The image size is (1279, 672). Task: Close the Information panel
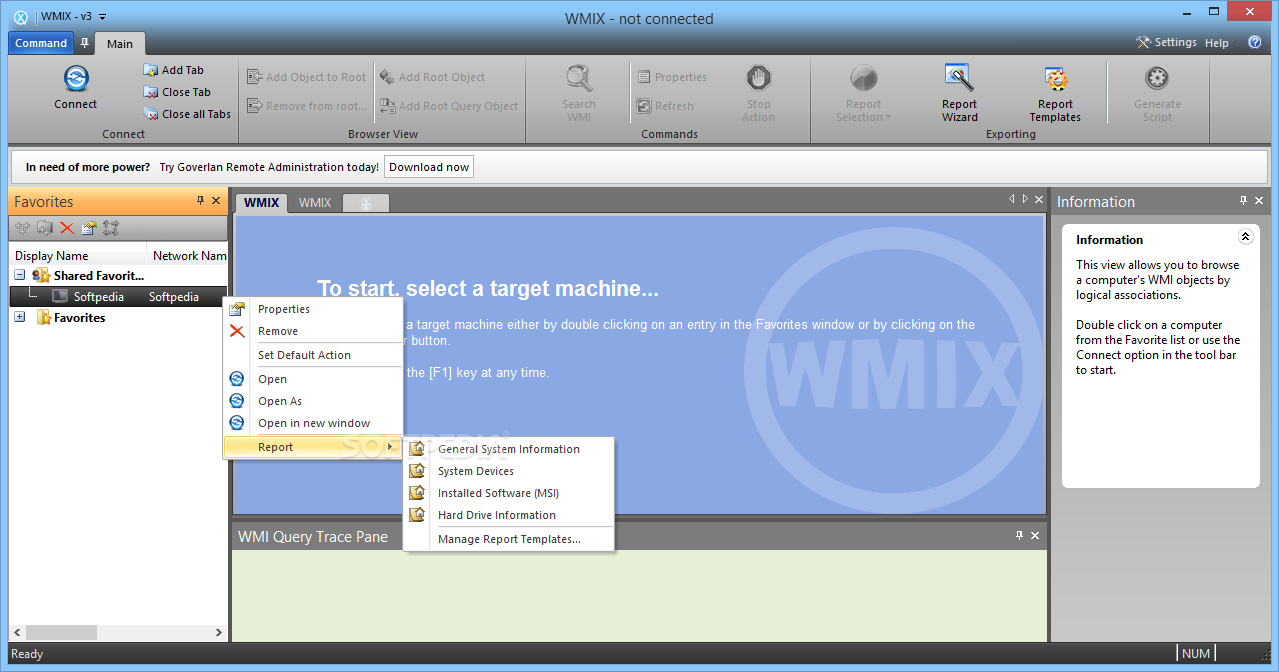tap(1260, 201)
